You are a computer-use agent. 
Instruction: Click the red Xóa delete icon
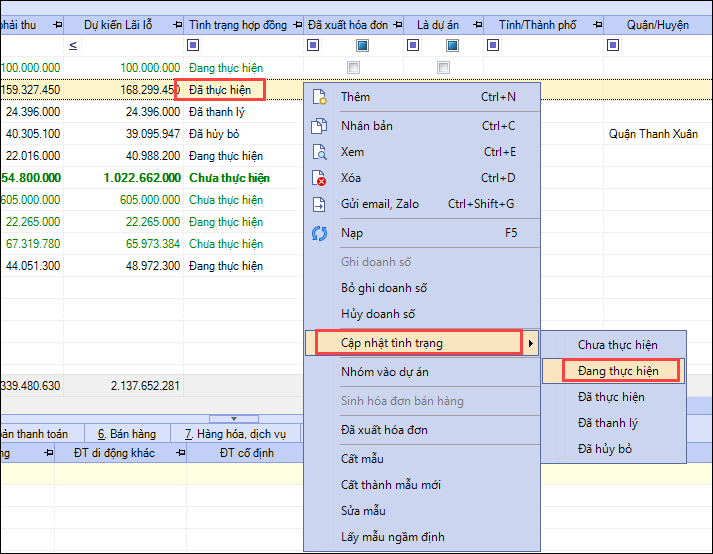point(320,178)
